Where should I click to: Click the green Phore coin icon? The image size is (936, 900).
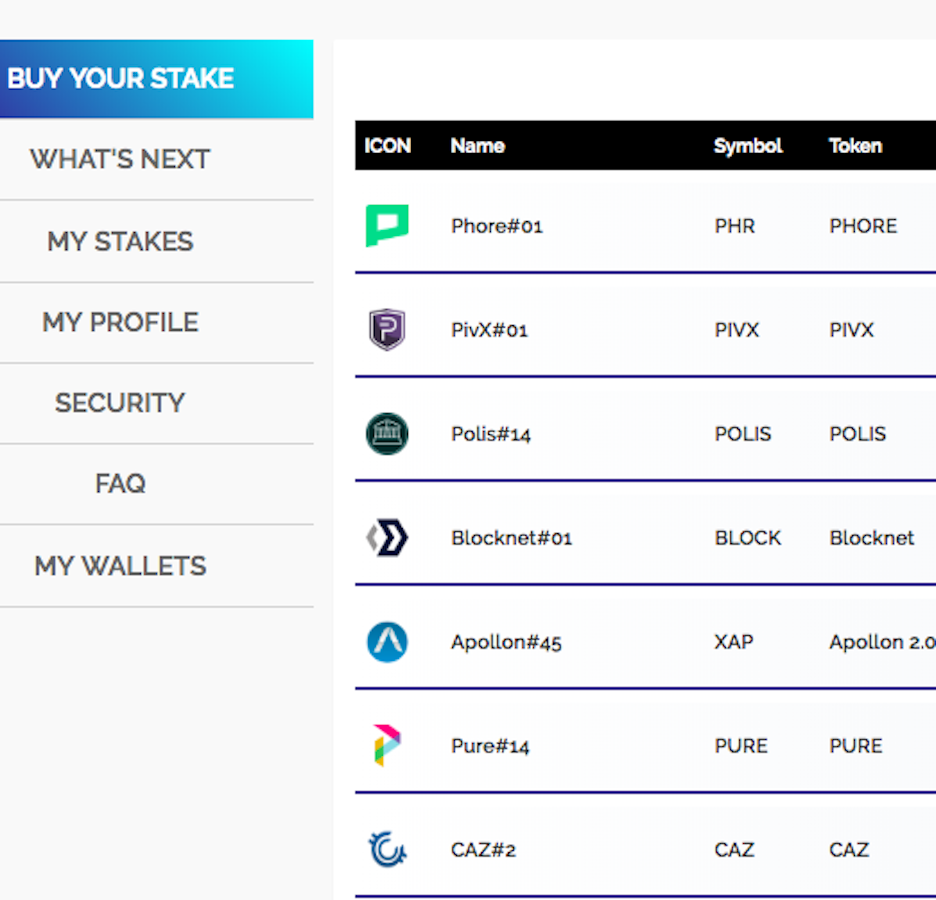coord(387,226)
